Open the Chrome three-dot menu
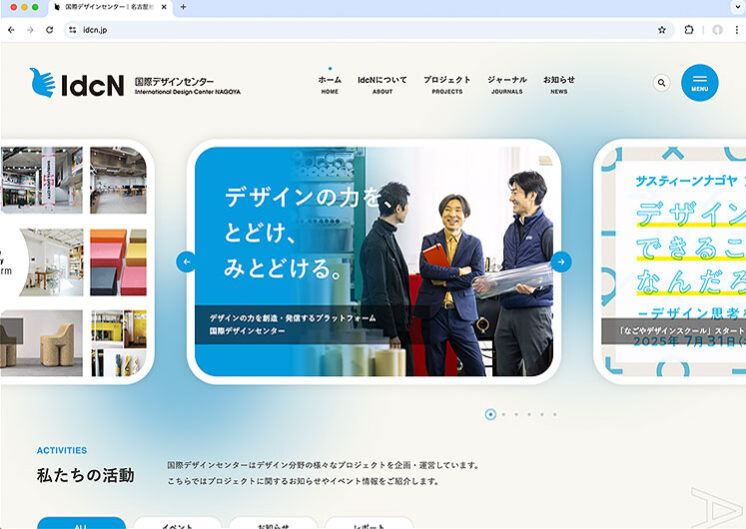 pyautogui.click(x=736, y=30)
